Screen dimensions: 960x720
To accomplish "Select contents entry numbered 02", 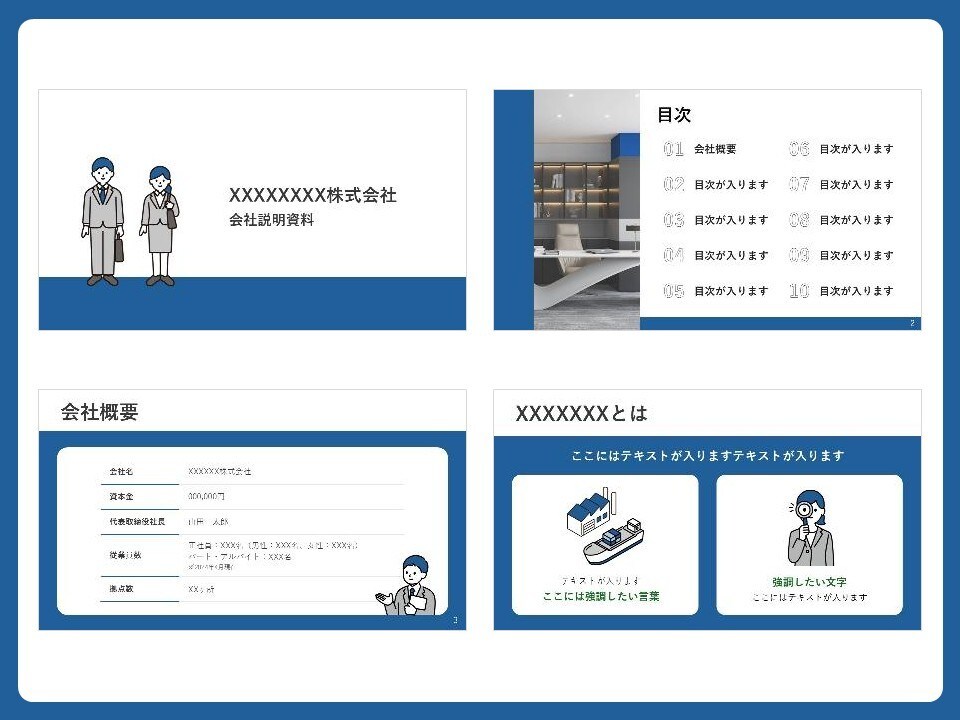I will pos(716,184).
